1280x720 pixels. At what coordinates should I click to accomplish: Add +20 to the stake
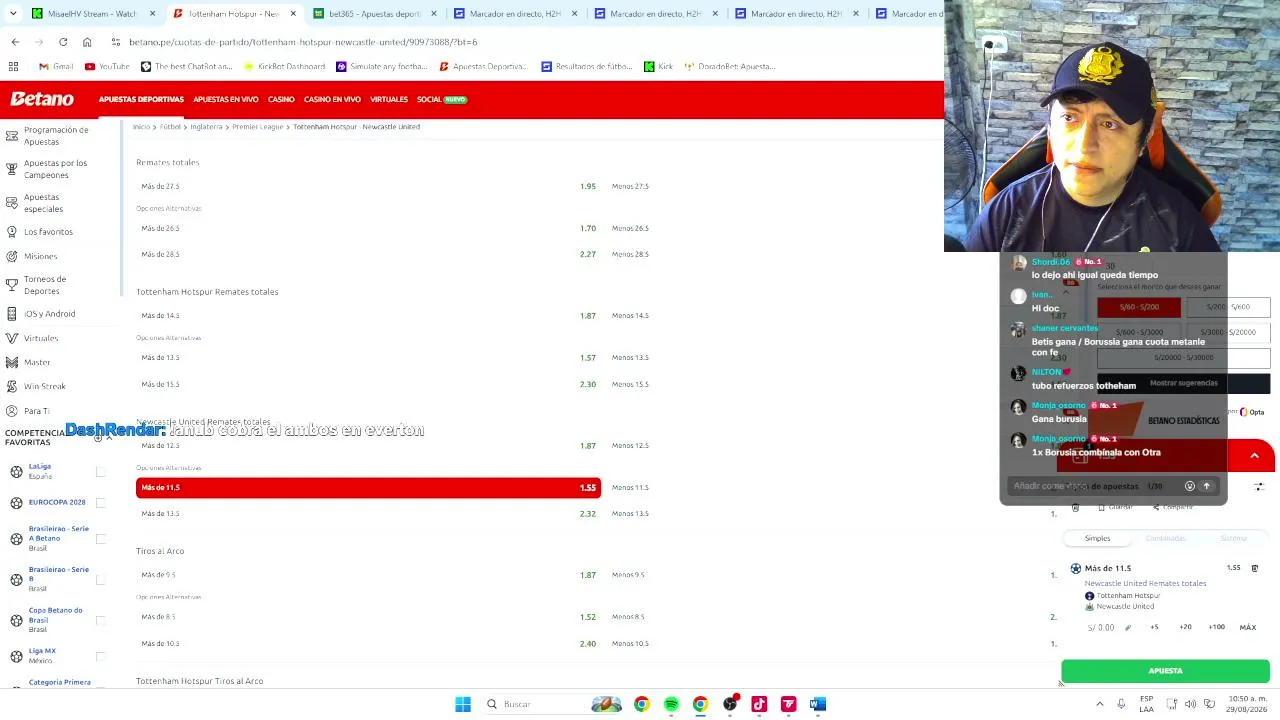(x=1185, y=627)
